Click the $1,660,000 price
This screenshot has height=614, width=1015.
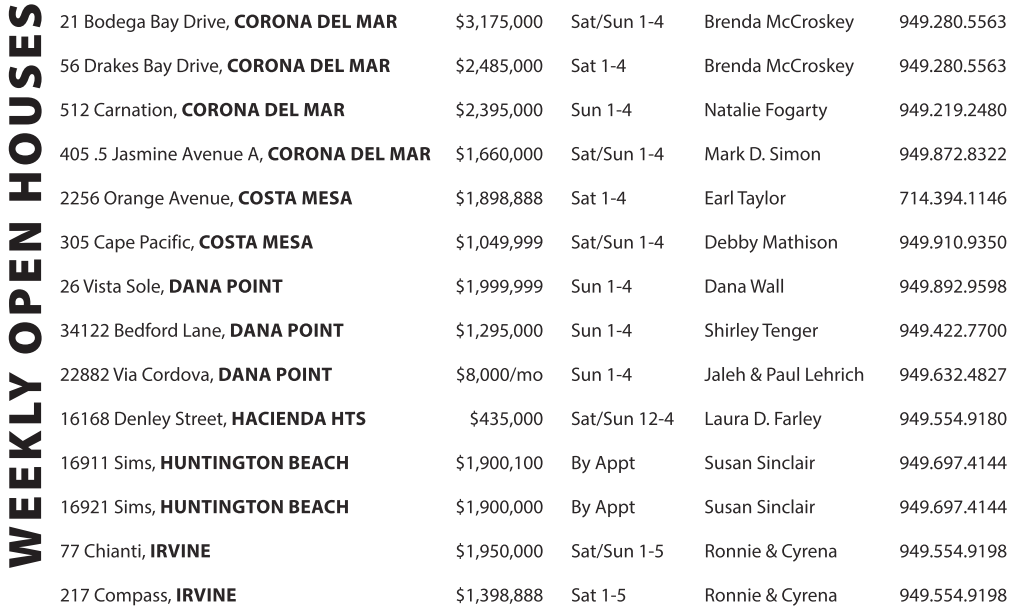pyautogui.click(x=499, y=154)
